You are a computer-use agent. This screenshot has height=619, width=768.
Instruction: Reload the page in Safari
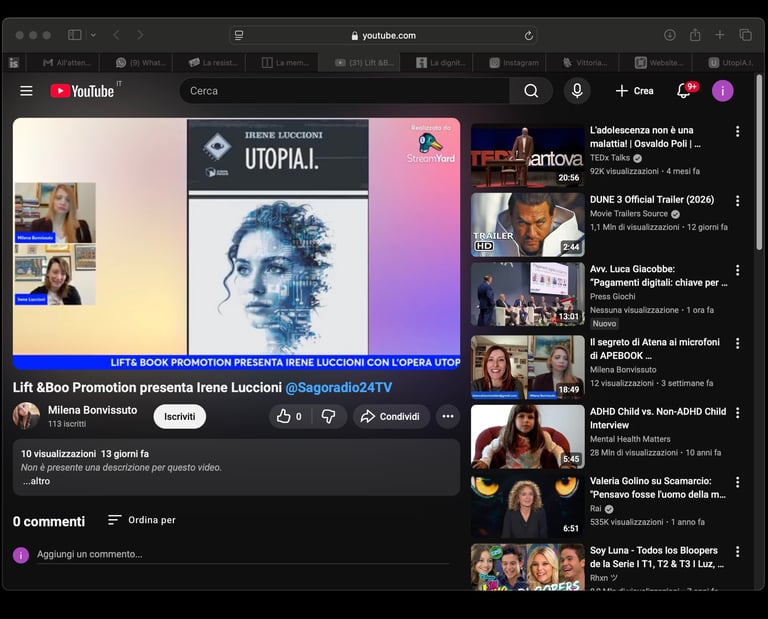528,35
